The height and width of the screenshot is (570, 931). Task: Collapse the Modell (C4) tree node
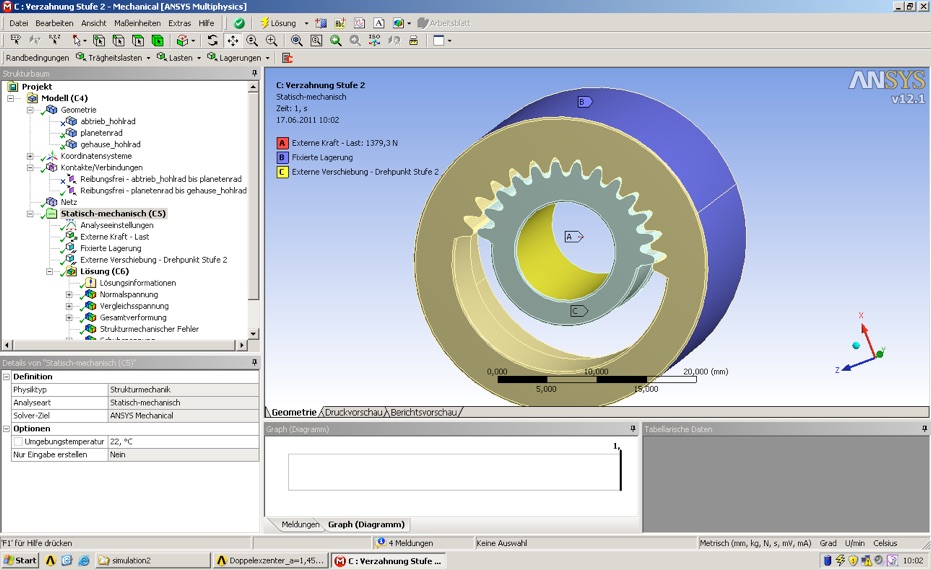click(11, 98)
